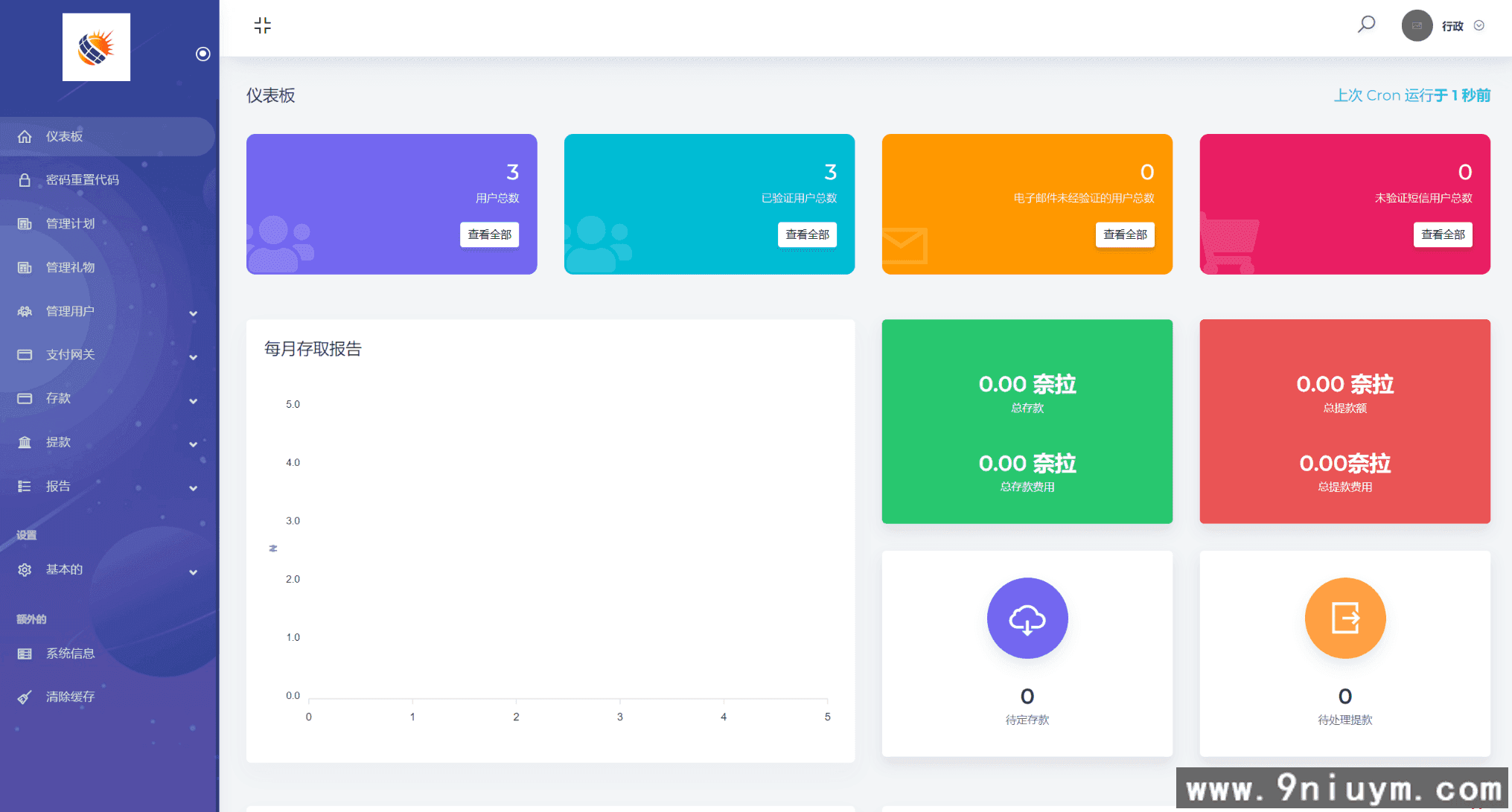The image size is (1512, 812).
Task: Click the 总提款额 amount text
Action: point(1345,384)
